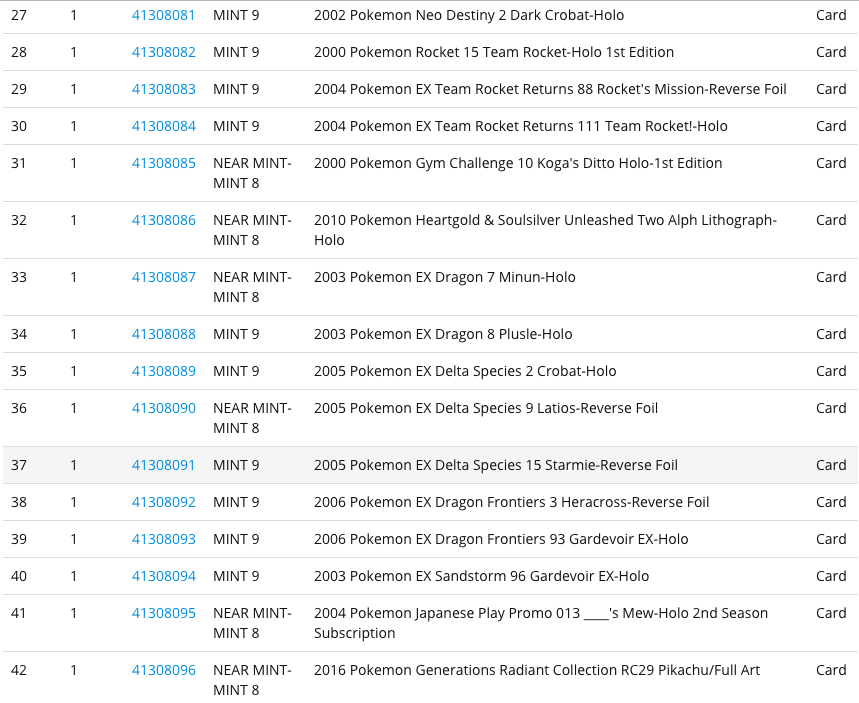Select Koga's Ditto Holo-1st Edition description
Screen dimensions: 859x703
pos(518,163)
